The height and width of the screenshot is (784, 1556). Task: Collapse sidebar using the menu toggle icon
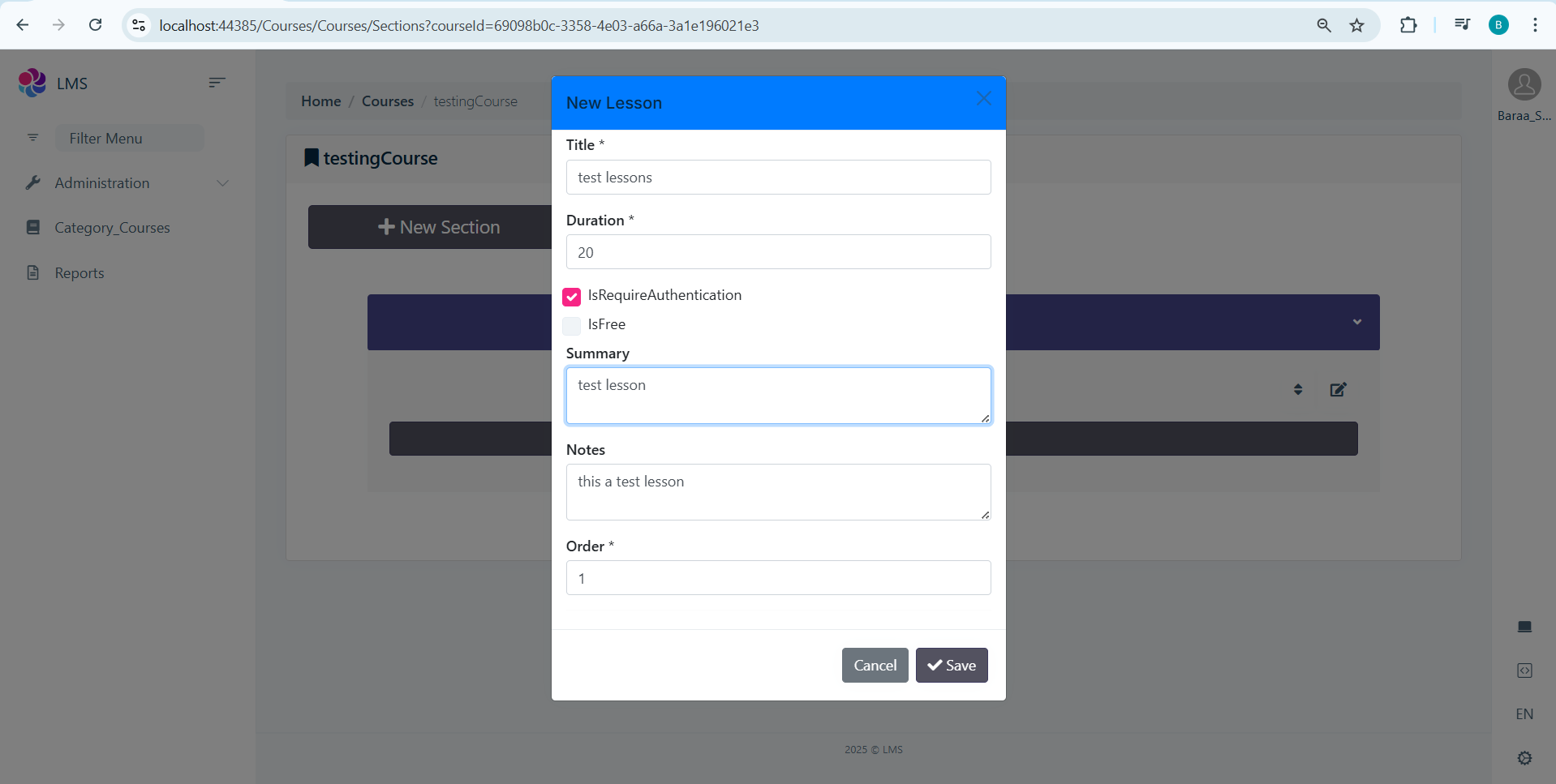(x=216, y=83)
